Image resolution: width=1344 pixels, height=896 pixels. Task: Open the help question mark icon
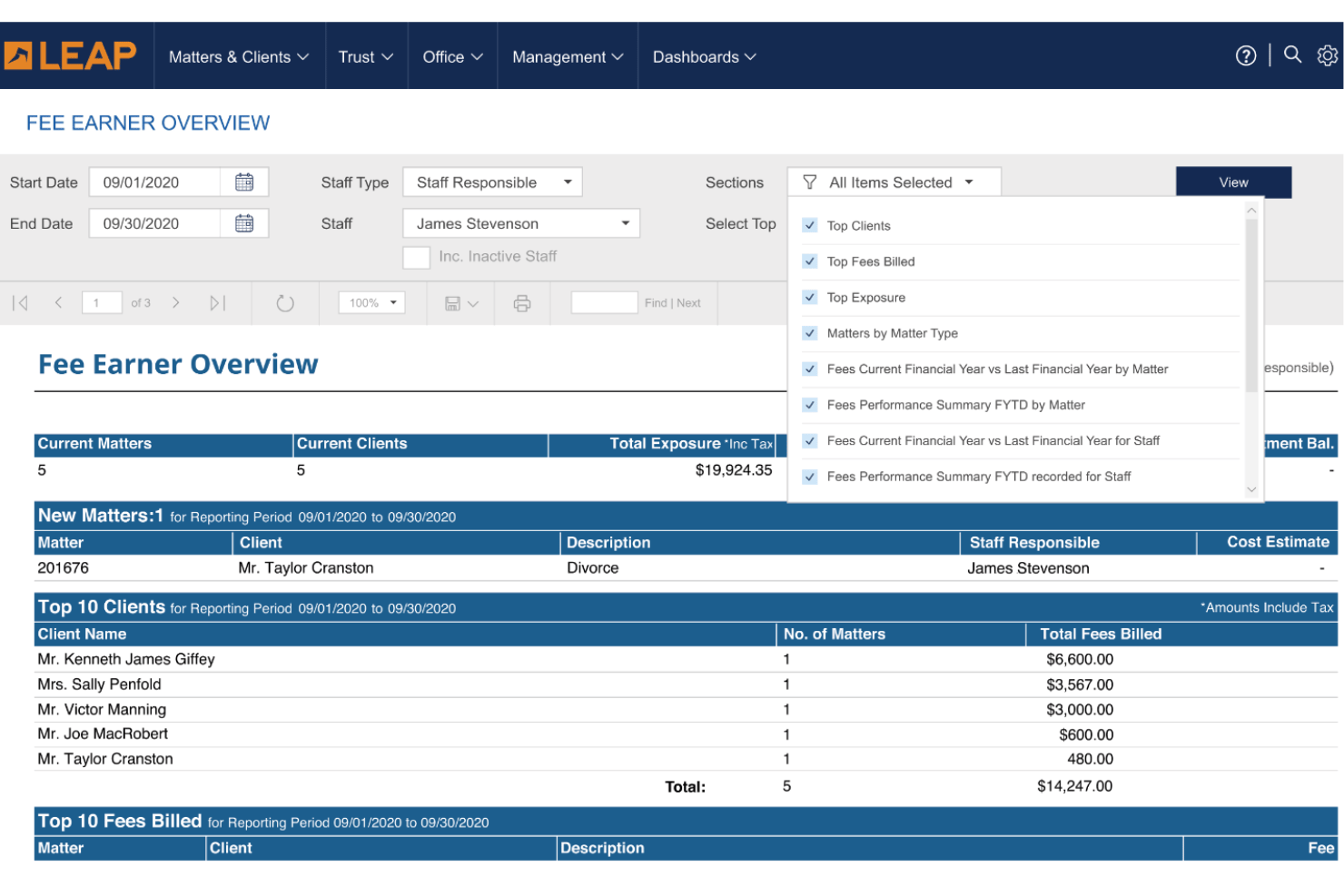point(1246,56)
